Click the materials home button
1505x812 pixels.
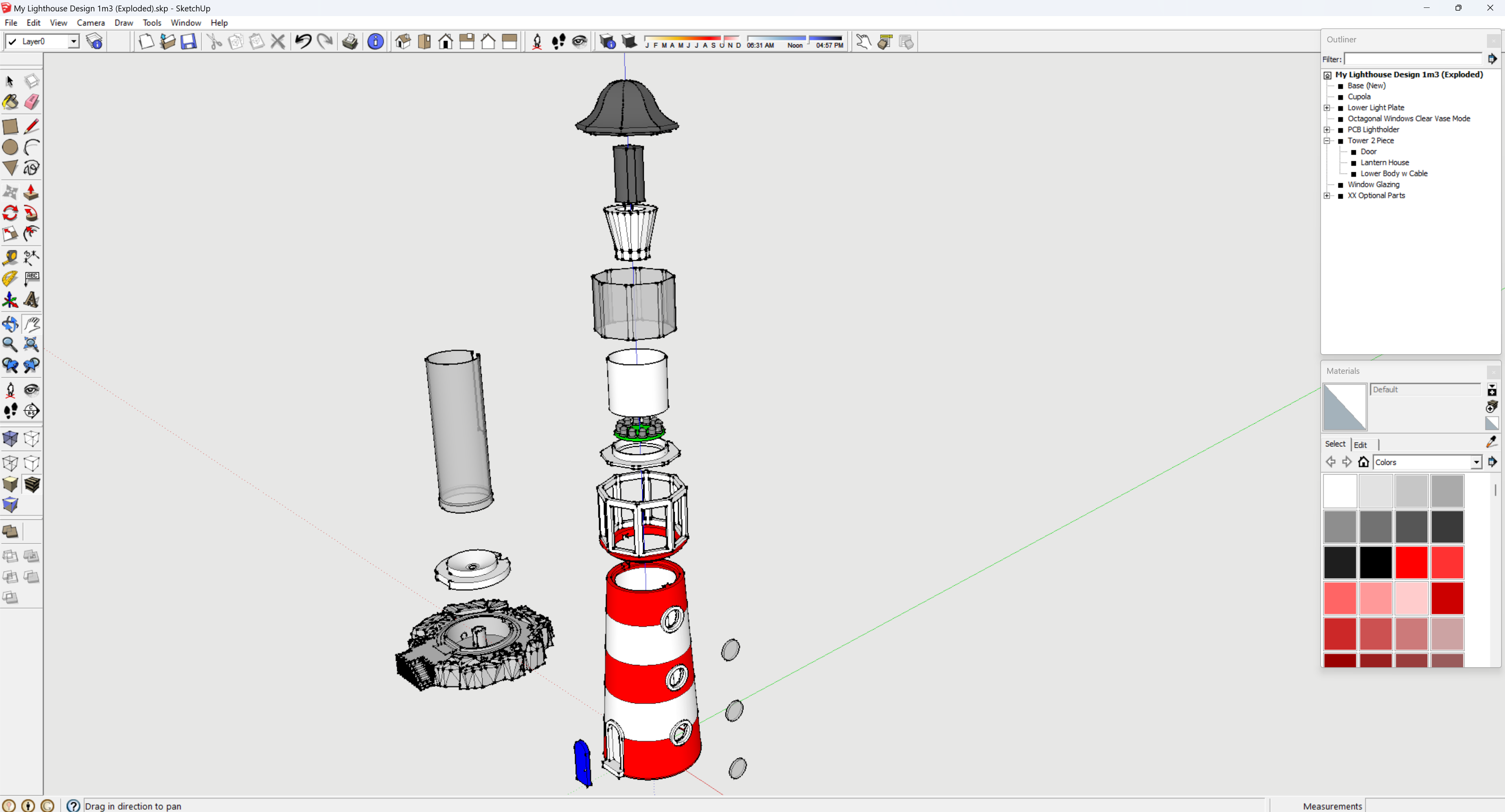pyautogui.click(x=1363, y=461)
